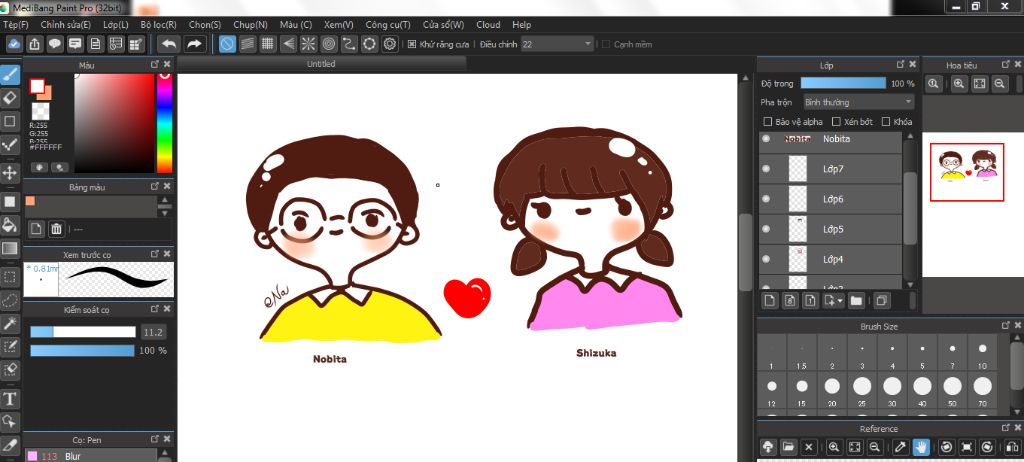Open the Tệp(F) menu
1024x462 pixels.
pyautogui.click(x=16, y=25)
